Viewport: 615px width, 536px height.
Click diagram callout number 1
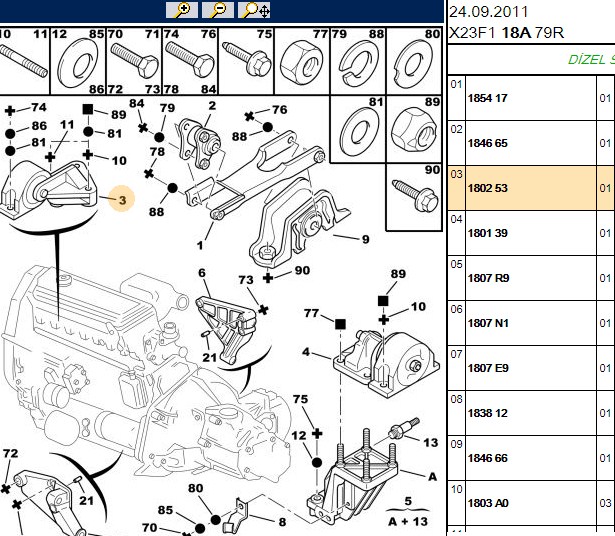coord(200,245)
